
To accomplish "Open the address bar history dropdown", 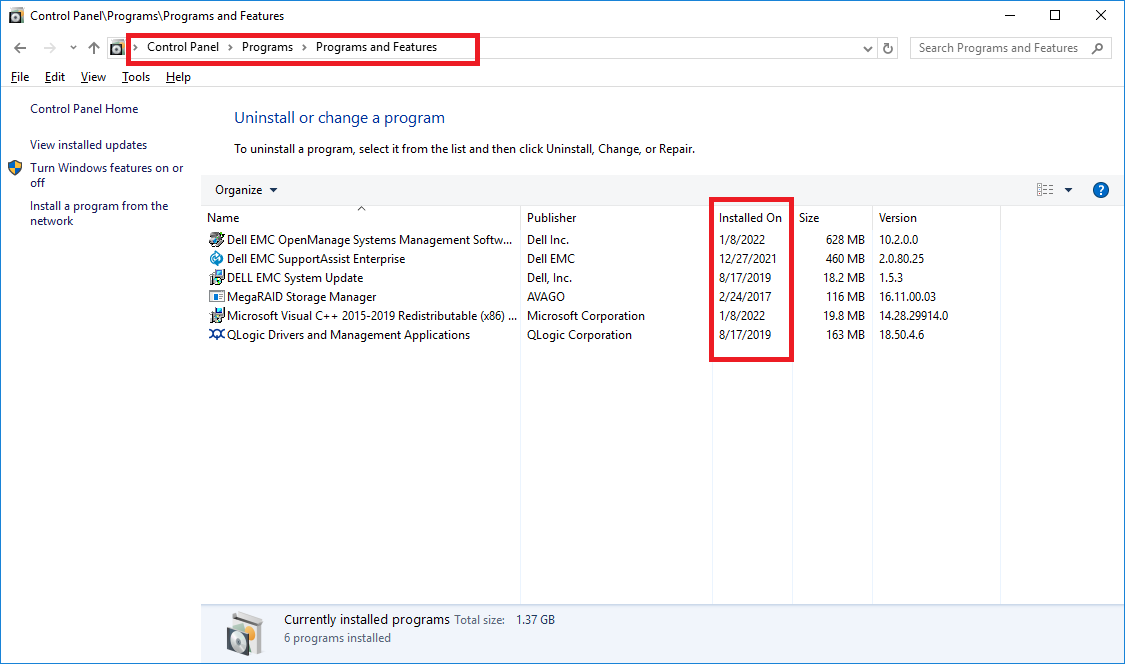I will pyautogui.click(x=868, y=47).
